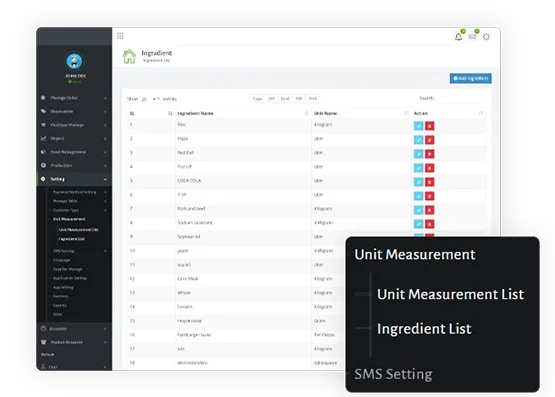Viewport: 555px width, 397px height.
Task: Open the show entries count dropdown
Action: click(x=150, y=99)
